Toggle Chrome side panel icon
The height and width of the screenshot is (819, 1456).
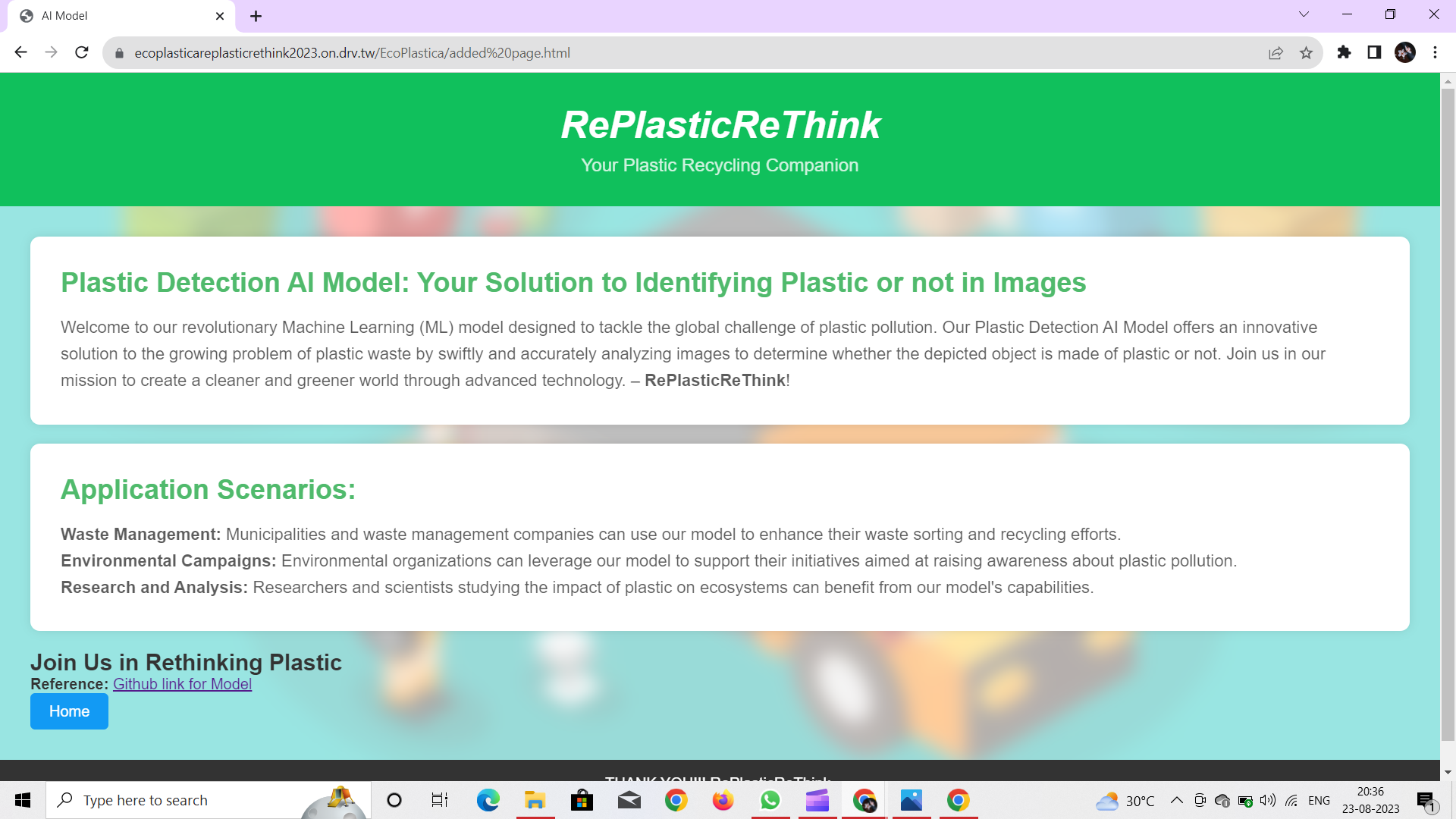1374,52
